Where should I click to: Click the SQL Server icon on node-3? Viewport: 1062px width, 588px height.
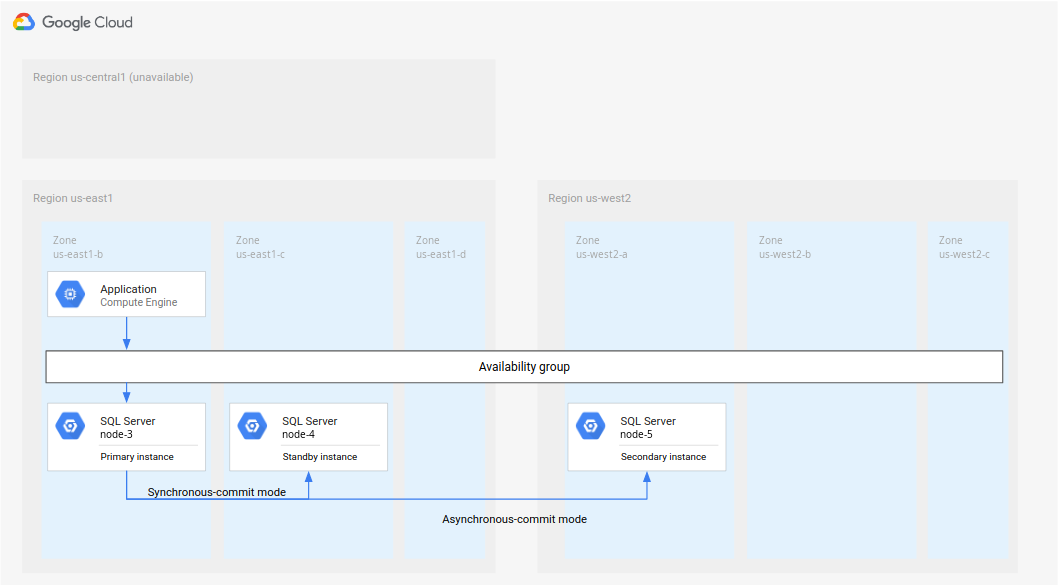point(70,425)
